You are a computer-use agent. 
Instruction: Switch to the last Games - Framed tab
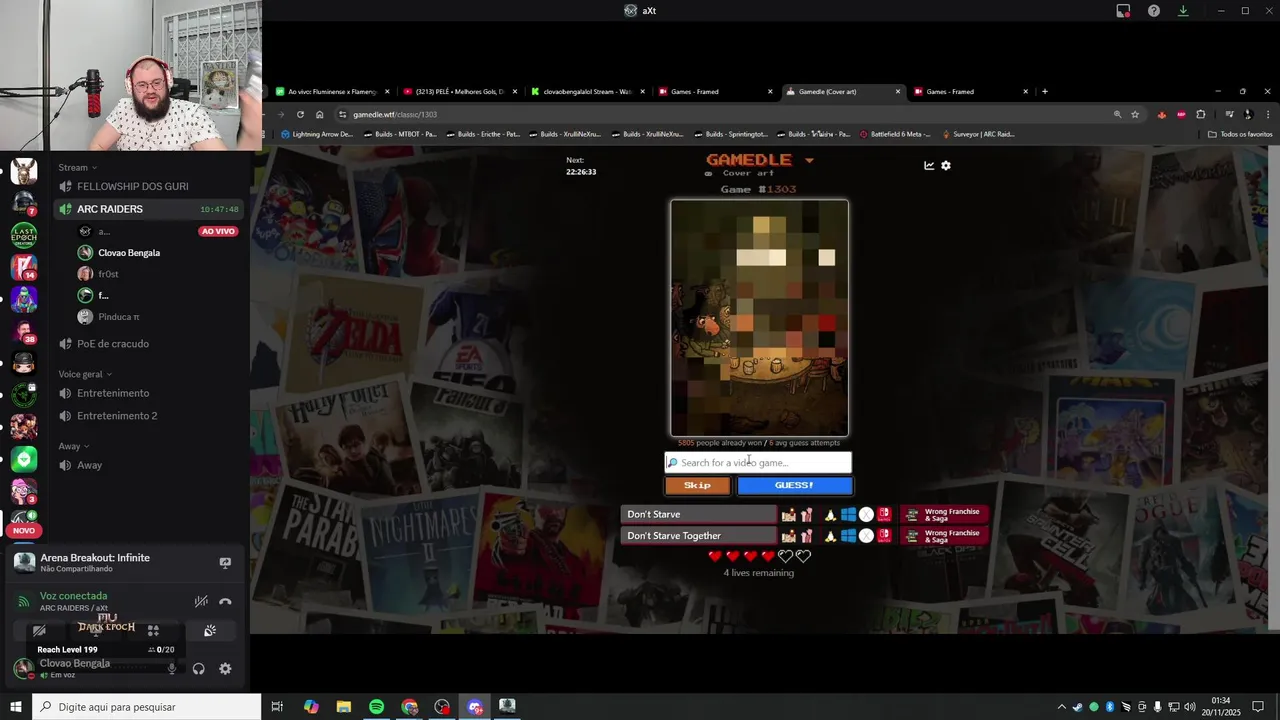point(969,92)
